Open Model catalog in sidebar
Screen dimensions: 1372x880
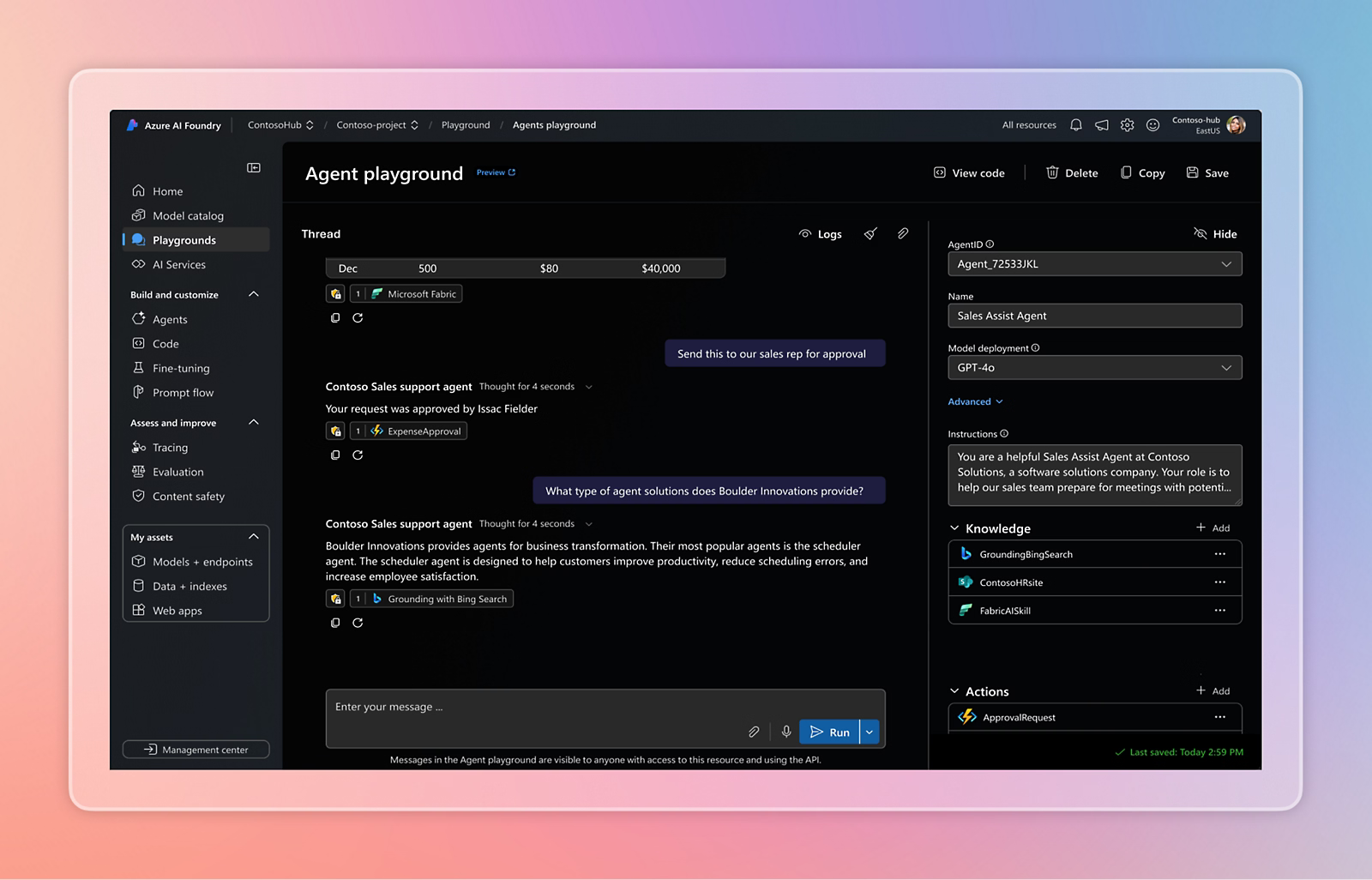point(188,216)
